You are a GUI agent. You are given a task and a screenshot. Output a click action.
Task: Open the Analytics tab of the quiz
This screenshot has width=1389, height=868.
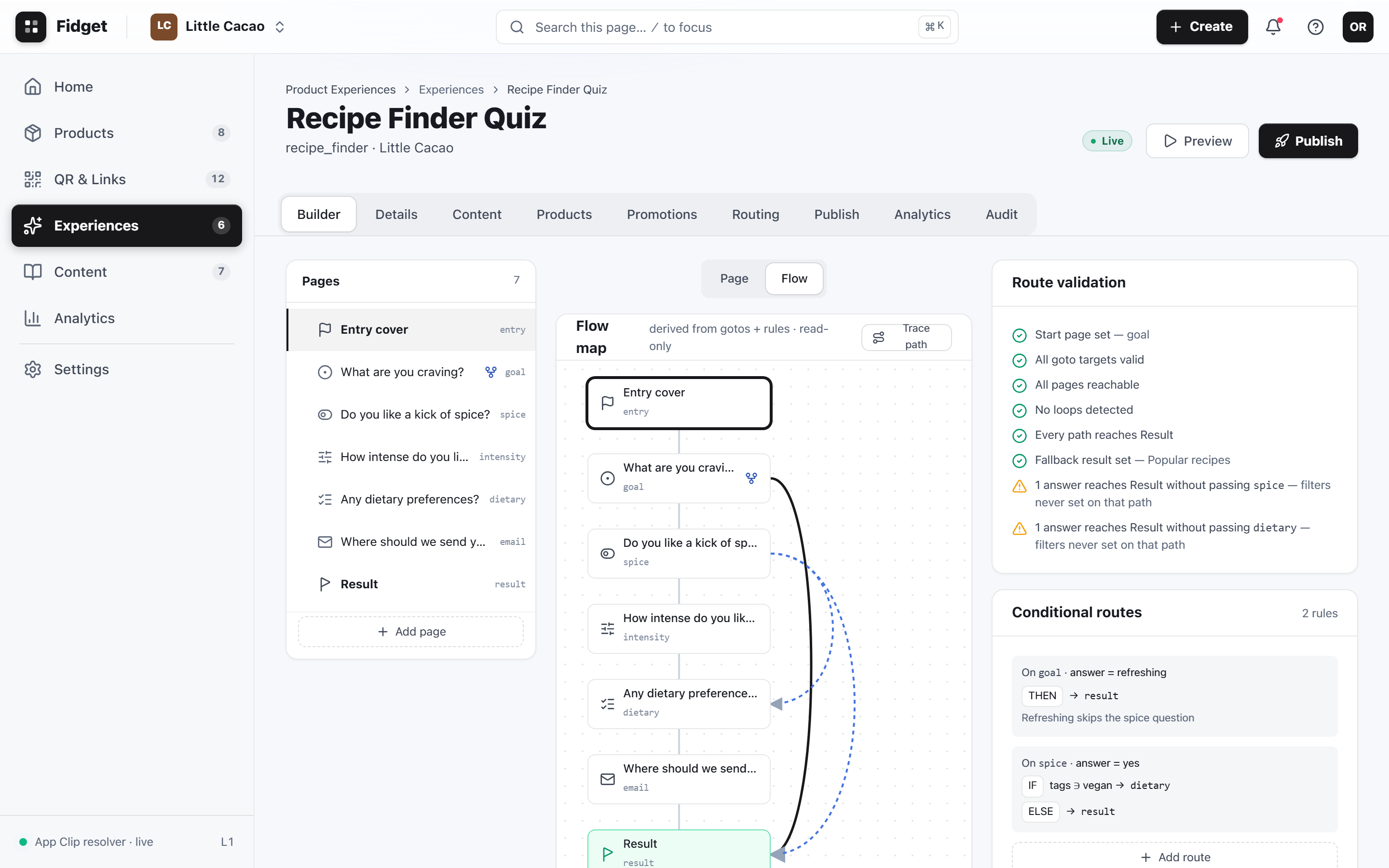[922, 214]
